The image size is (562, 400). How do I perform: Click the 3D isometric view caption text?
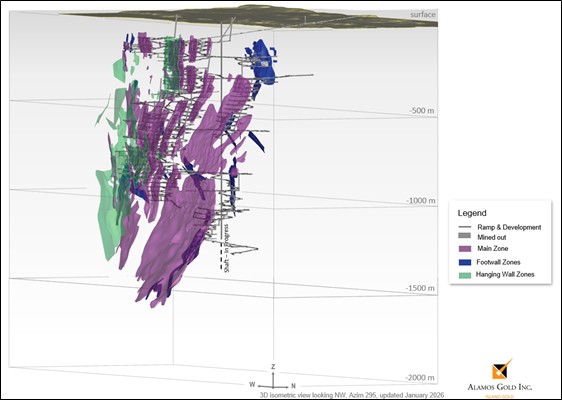[352, 395]
